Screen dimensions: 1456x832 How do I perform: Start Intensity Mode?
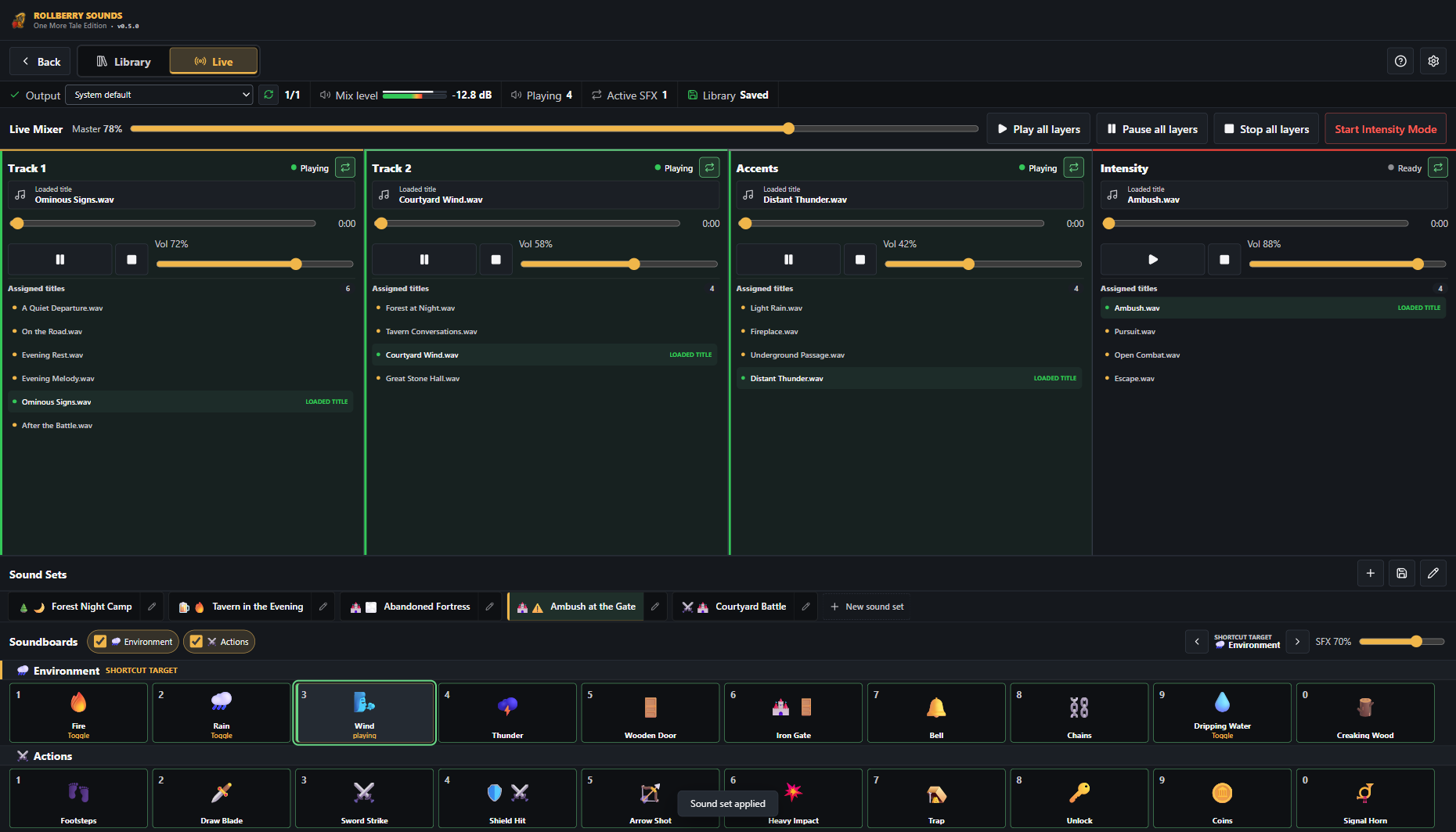click(1386, 129)
